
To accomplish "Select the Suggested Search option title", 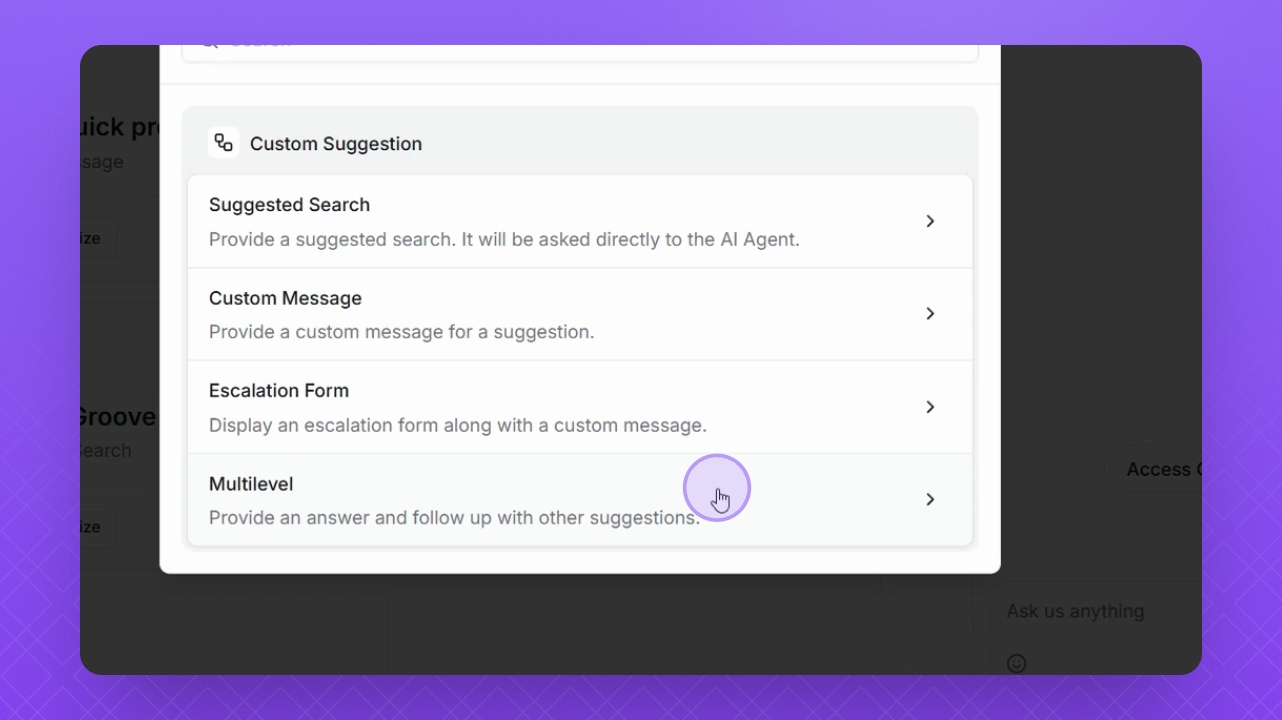I will pyautogui.click(x=289, y=205).
